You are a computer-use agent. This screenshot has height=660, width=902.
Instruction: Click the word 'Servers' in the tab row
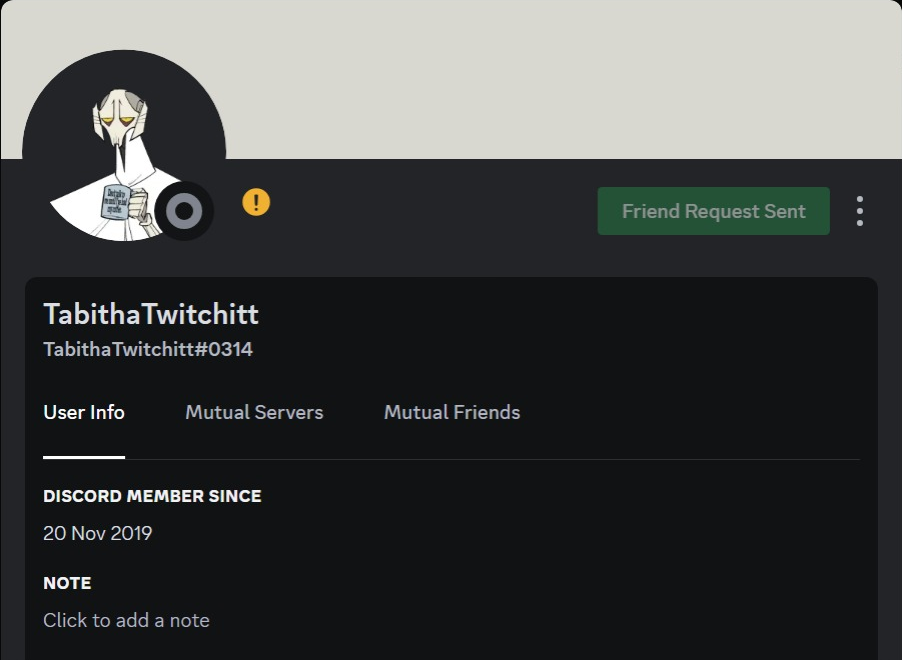[289, 412]
